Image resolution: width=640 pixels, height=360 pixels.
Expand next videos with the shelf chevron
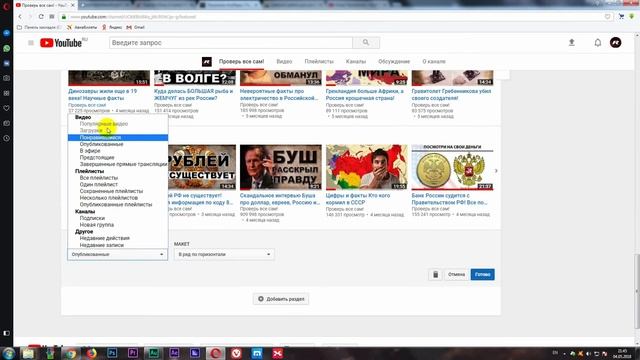[x=496, y=171]
